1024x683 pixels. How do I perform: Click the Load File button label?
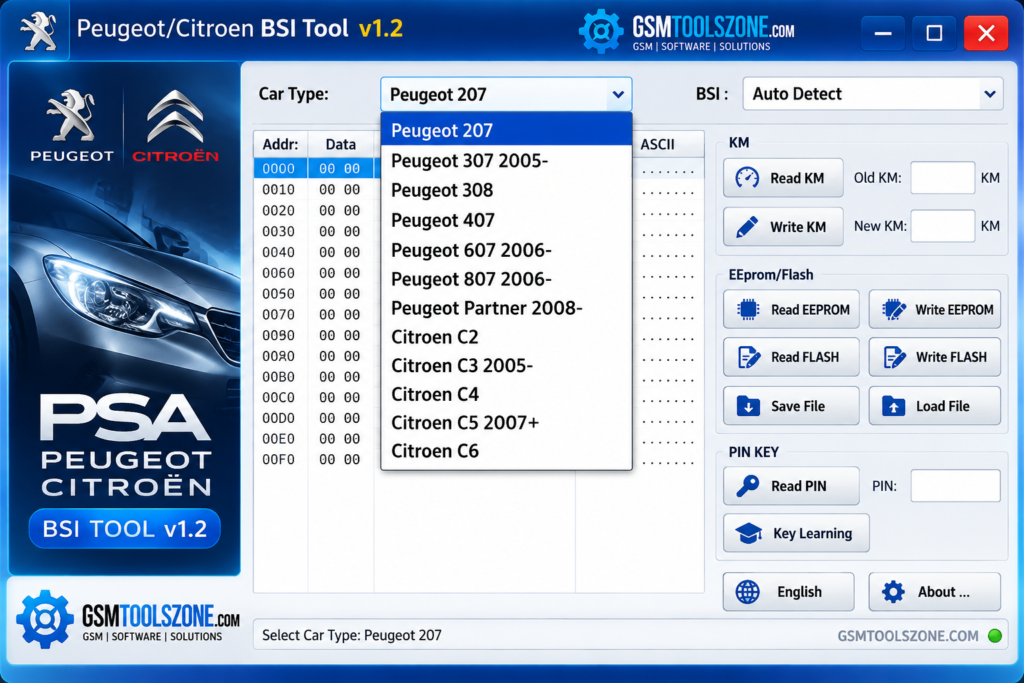pos(942,406)
